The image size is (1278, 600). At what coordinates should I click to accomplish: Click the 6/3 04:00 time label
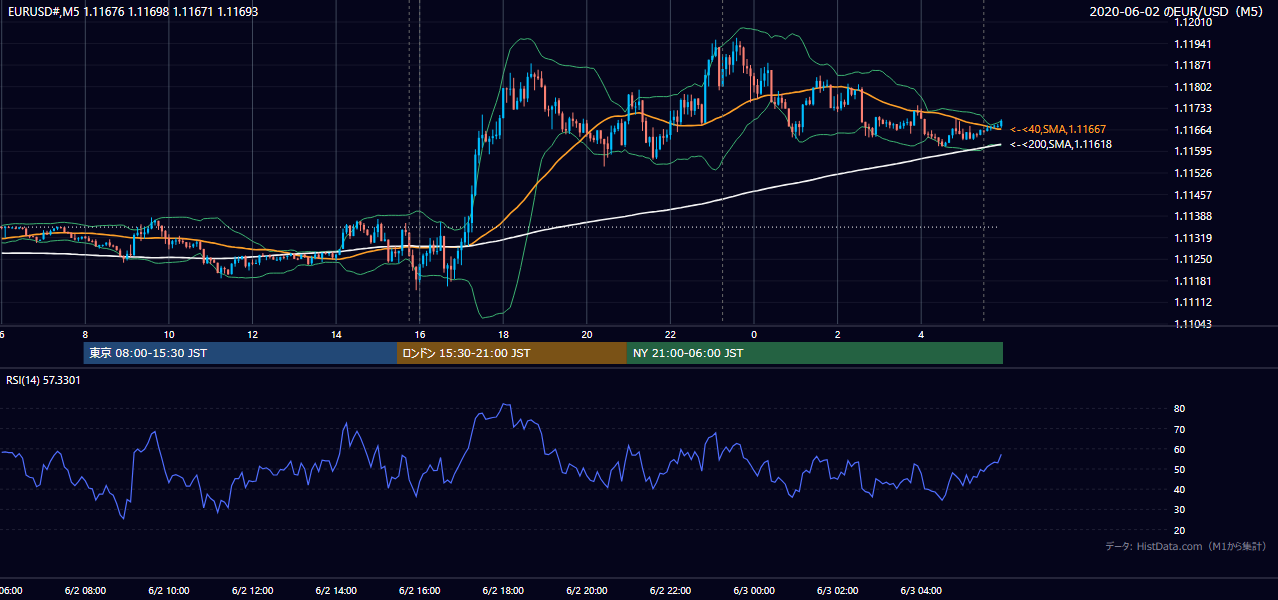coord(921,590)
